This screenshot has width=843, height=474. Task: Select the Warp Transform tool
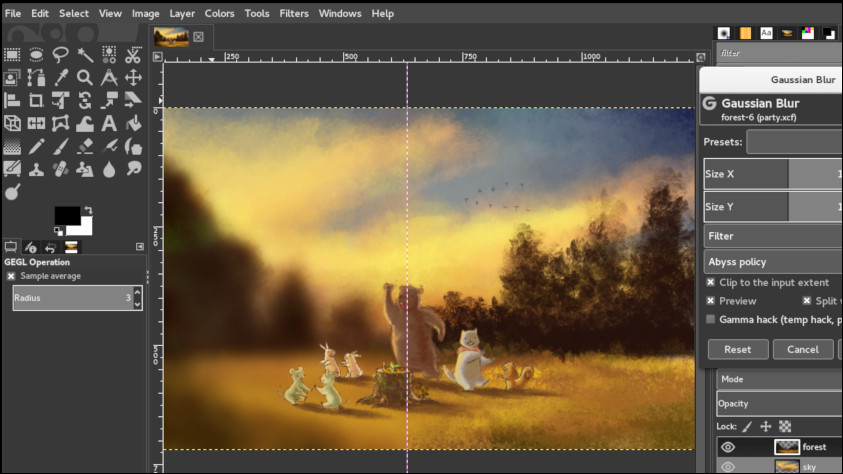tap(84, 124)
